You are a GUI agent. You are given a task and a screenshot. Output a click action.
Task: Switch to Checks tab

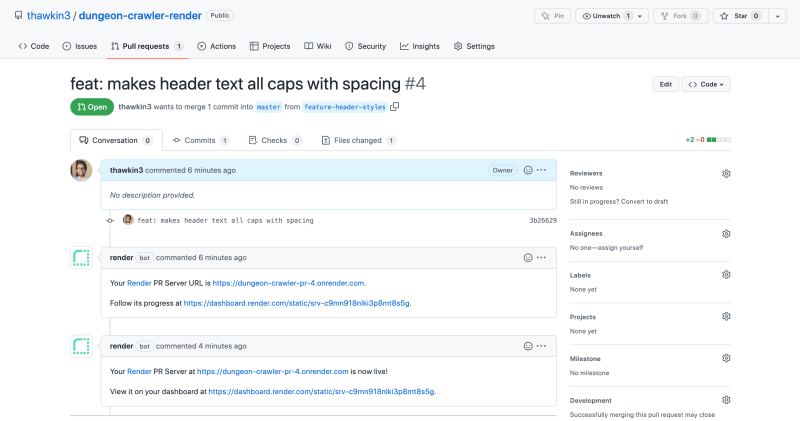click(x=274, y=140)
